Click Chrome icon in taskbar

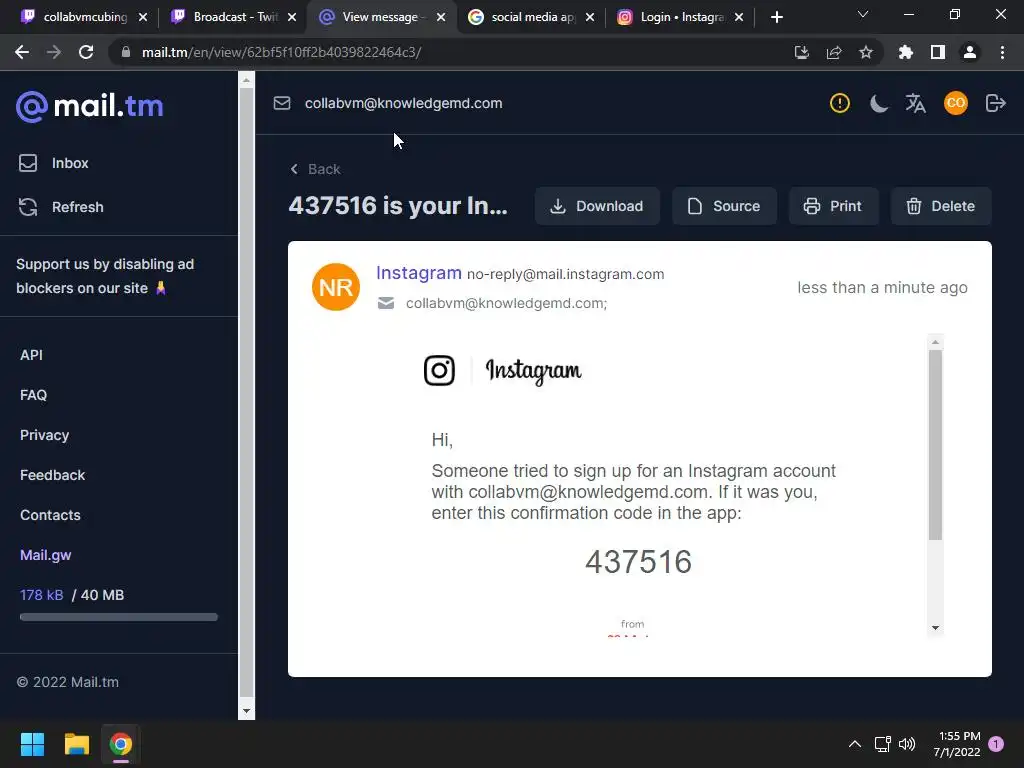pos(120,744)
